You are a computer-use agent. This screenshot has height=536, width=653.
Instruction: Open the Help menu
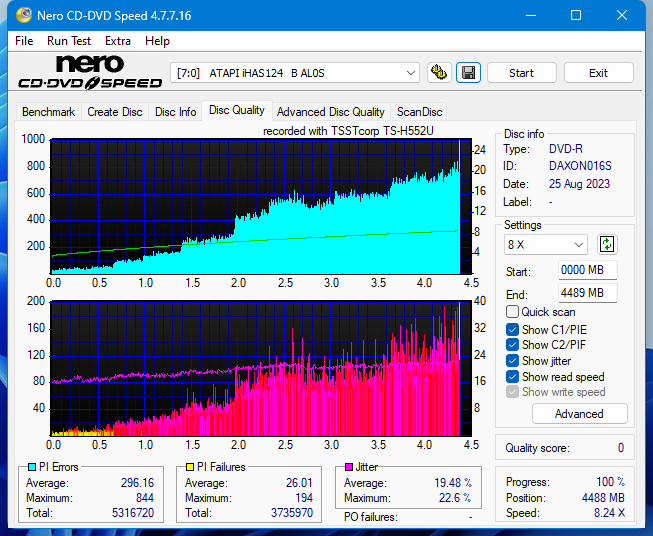157,41
